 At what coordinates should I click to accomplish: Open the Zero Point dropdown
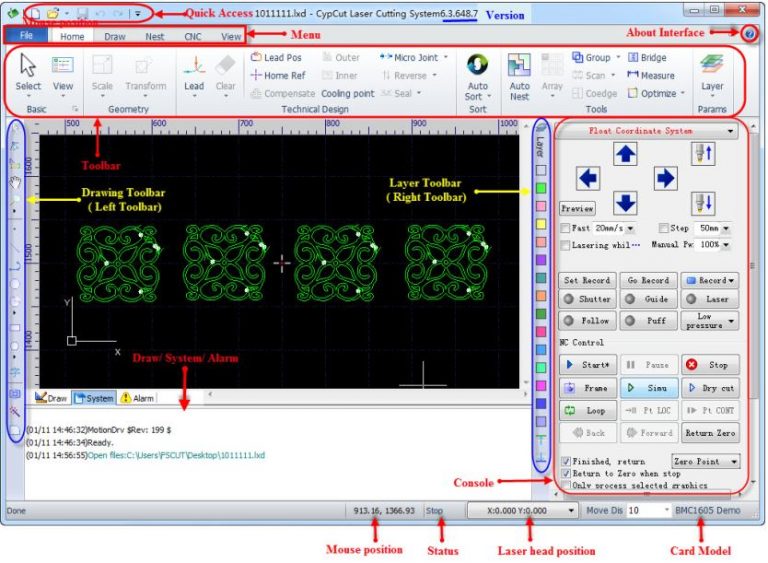coord(707,462)
